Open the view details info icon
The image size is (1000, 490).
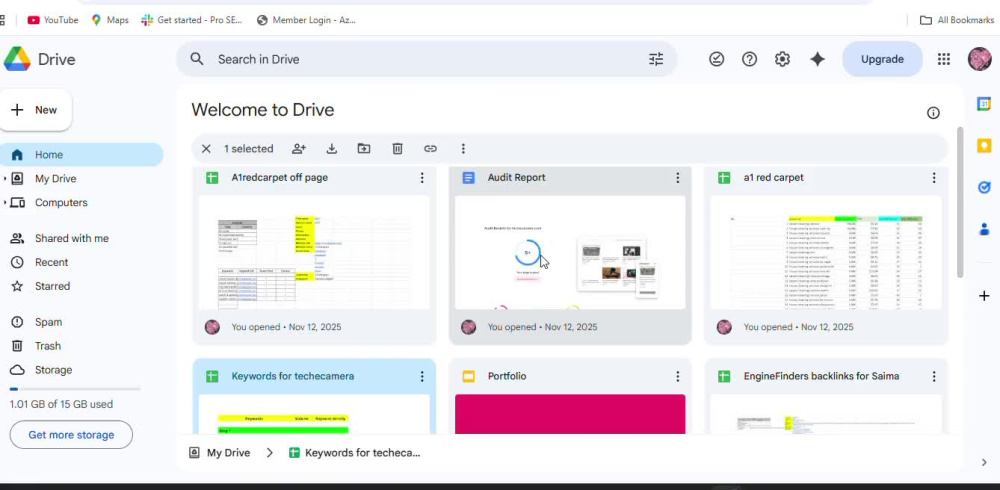pos(933,113)
